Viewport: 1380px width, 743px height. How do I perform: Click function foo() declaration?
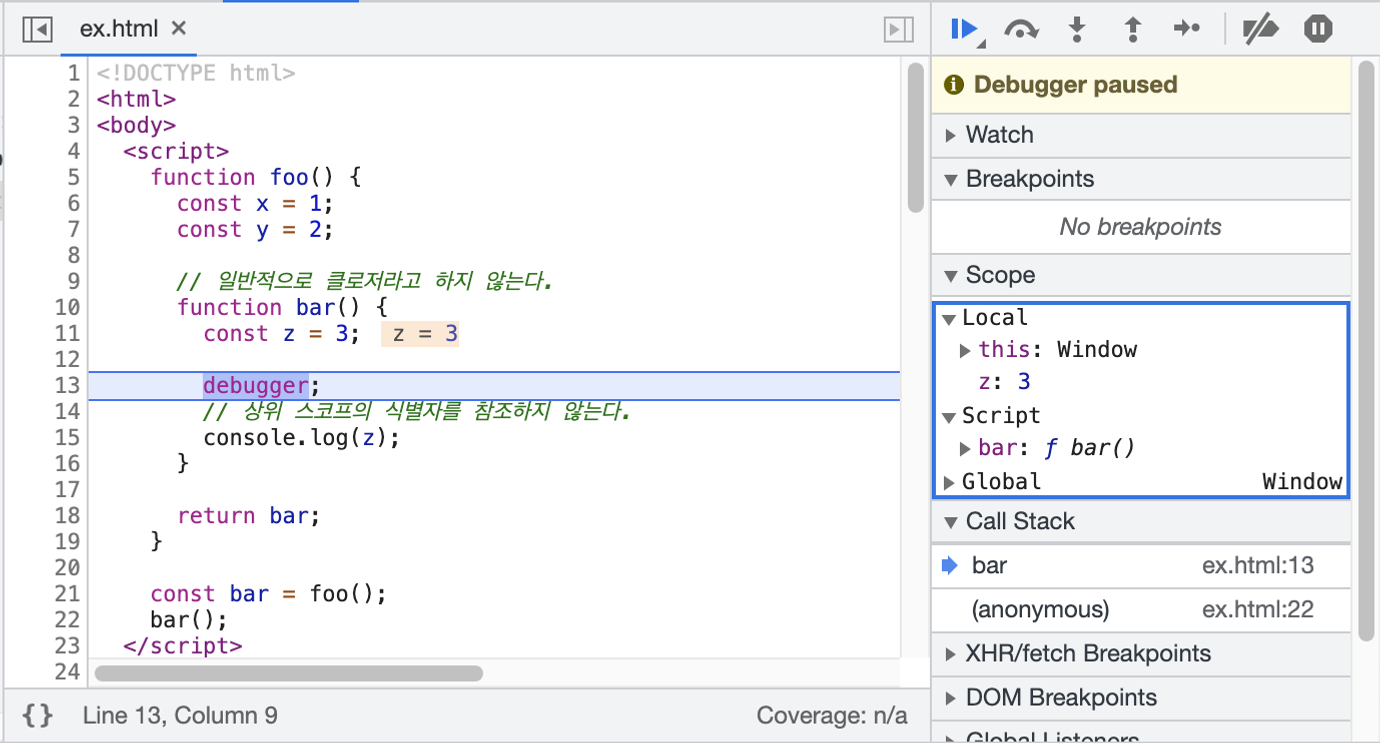click(x=255, y=178)
